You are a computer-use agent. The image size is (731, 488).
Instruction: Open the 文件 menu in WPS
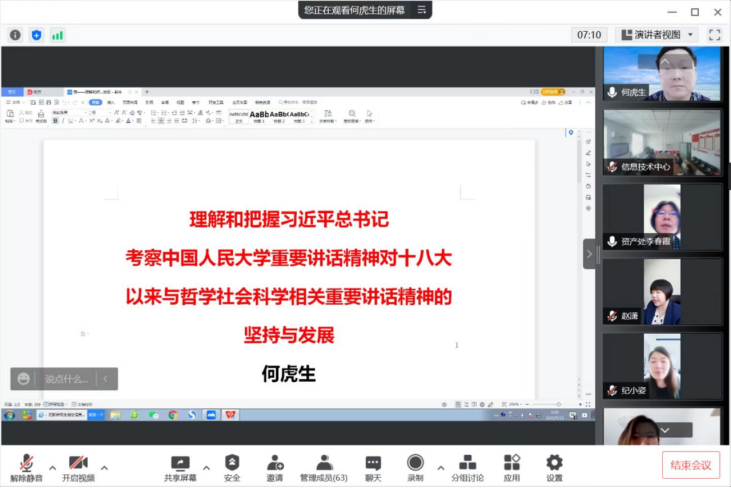tap(15, 102)
